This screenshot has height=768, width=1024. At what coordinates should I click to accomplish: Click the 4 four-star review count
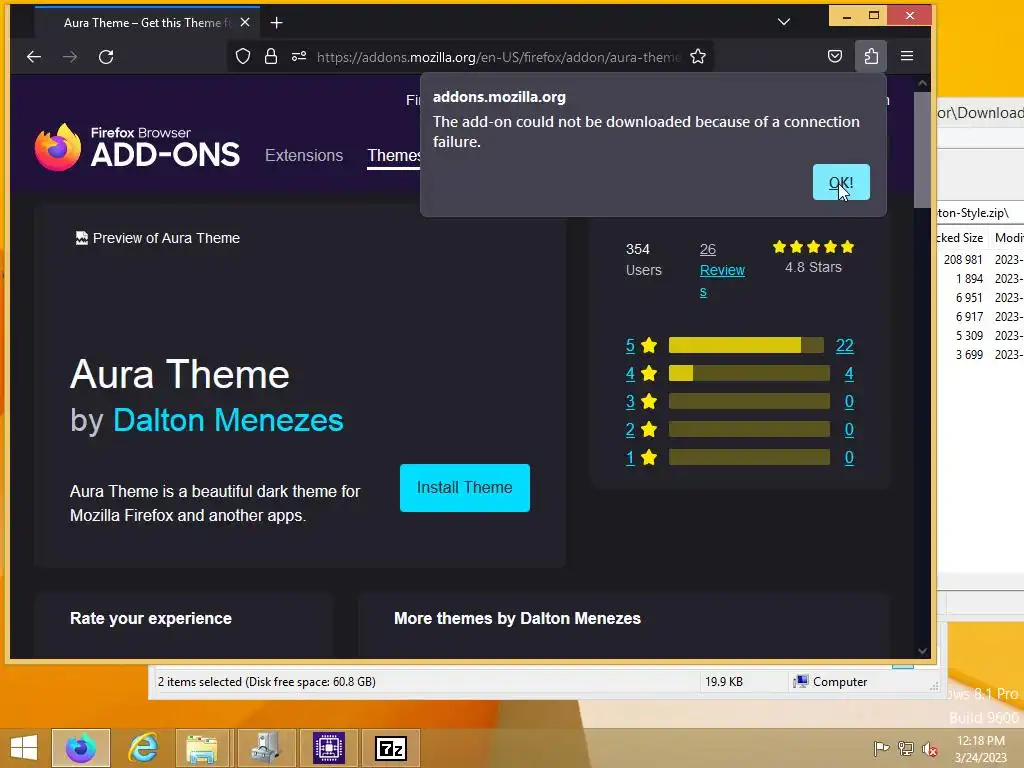849,374
